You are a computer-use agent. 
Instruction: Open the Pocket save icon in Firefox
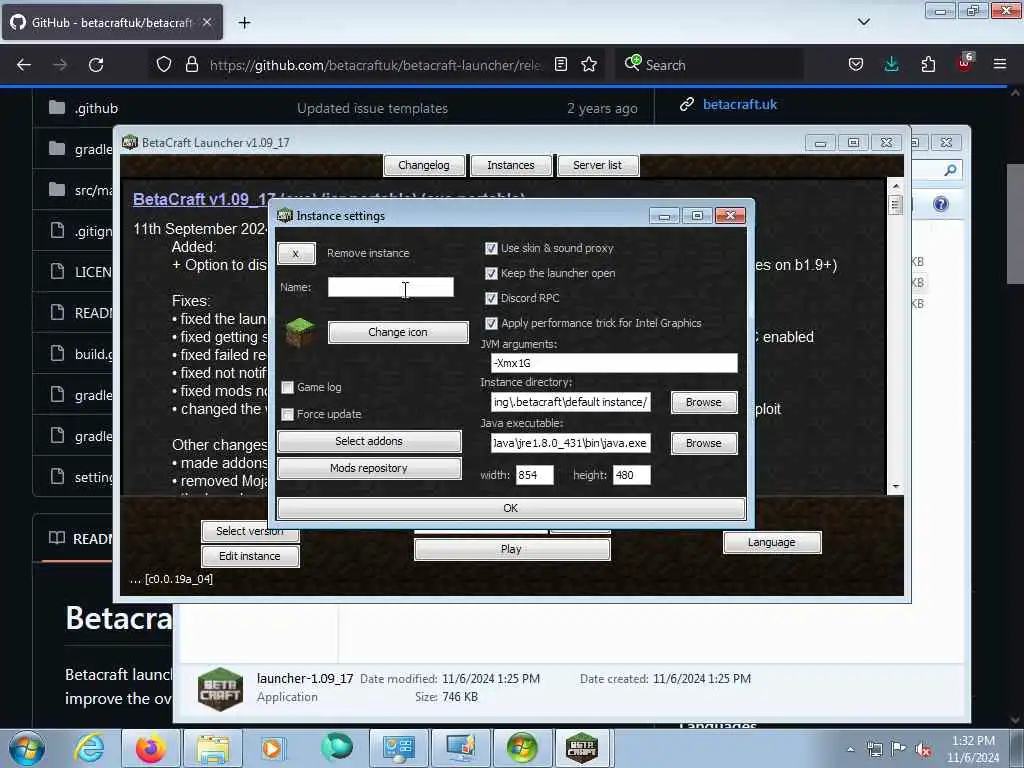coord(856,65)
